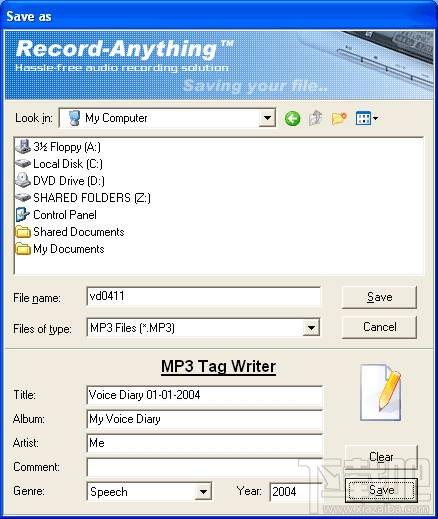This screenshot has height=519, width=438.
Task: Click the Title field with Voice Diary text
Action: pyautogui.click(x=204, y=395)
